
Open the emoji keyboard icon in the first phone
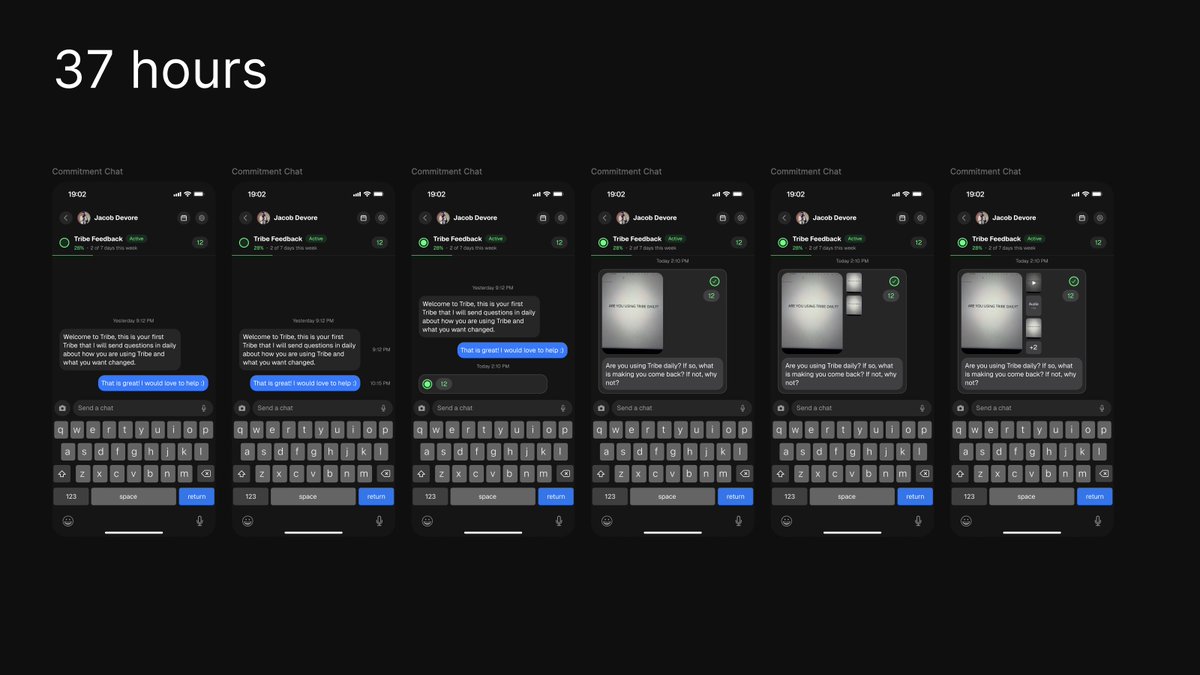[x=68, y=521]
